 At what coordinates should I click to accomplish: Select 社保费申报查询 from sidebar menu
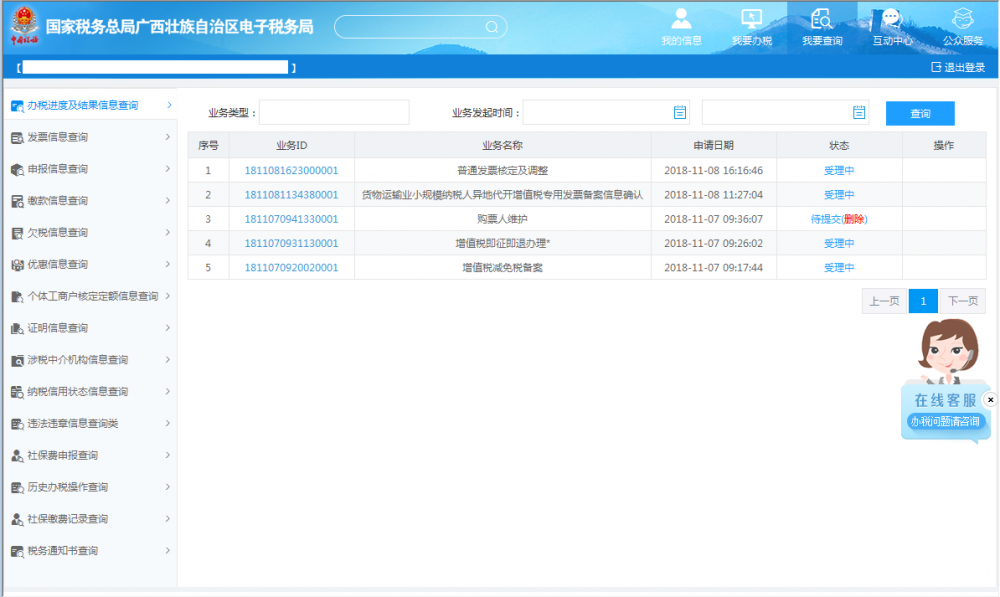pyautogui.click(x=62, y=456)
